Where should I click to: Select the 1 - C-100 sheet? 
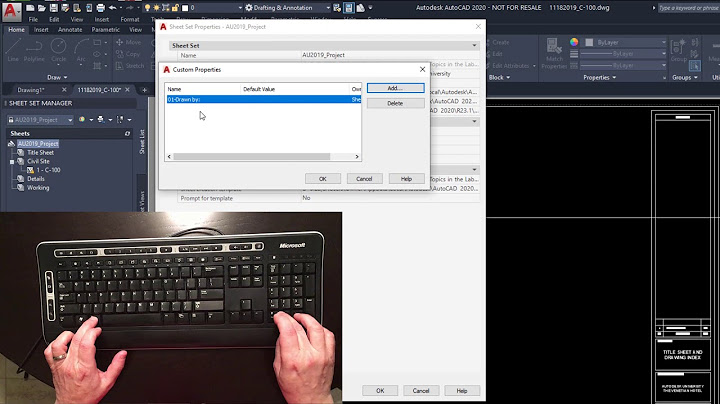pos(48,170)
